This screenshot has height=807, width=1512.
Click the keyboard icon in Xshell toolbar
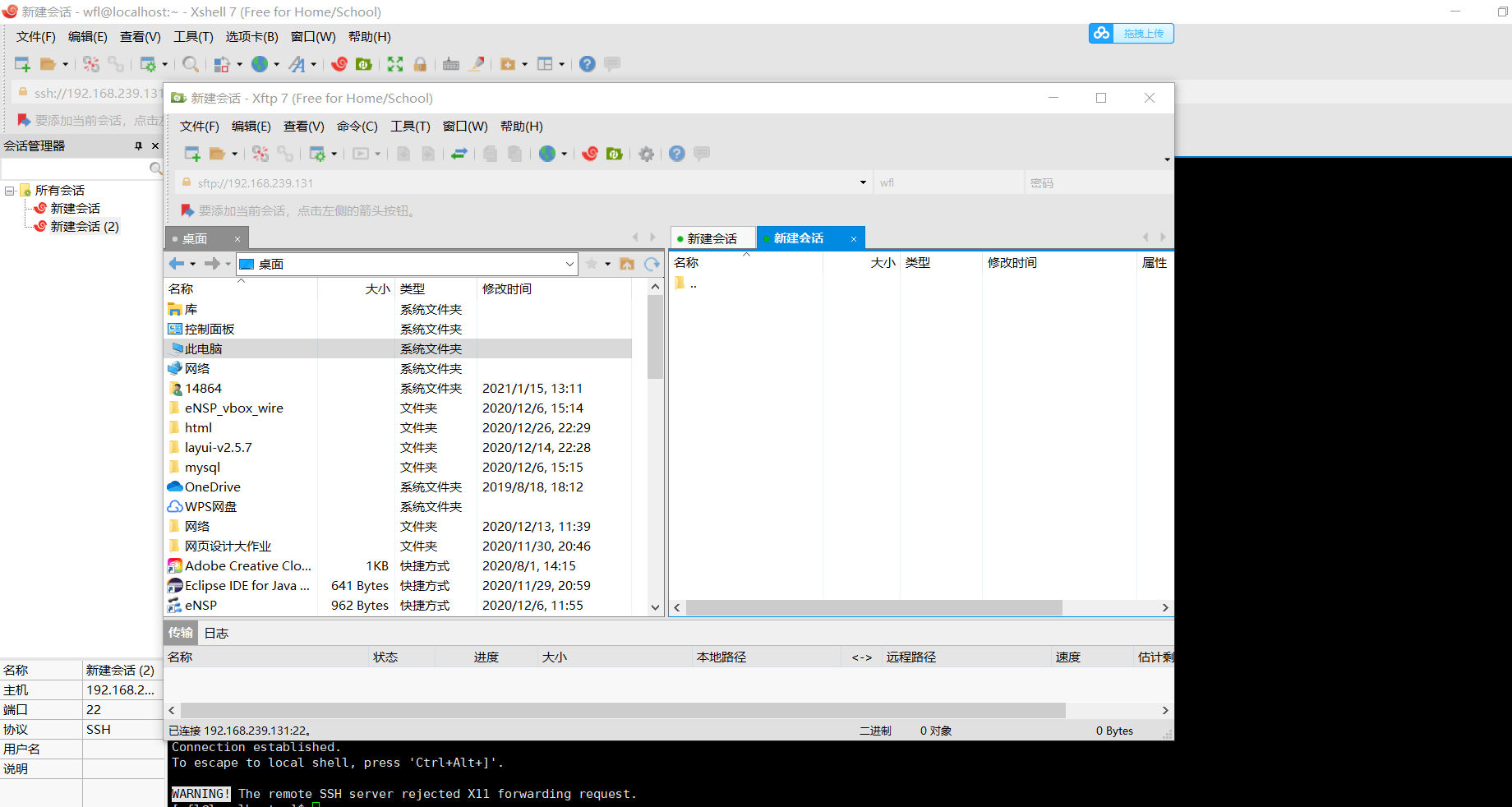451,64
